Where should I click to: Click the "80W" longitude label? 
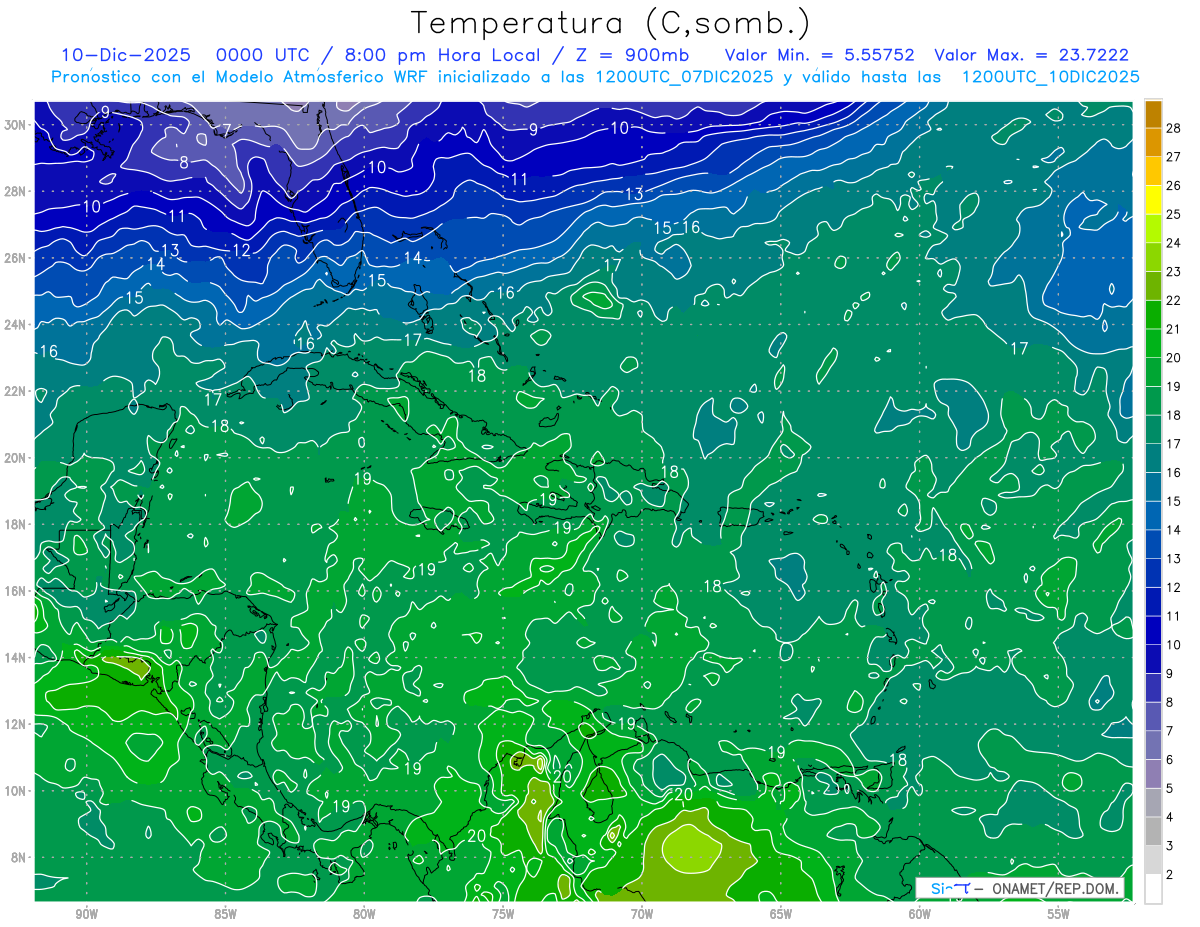pyautogui.click(x=364, y=914)
